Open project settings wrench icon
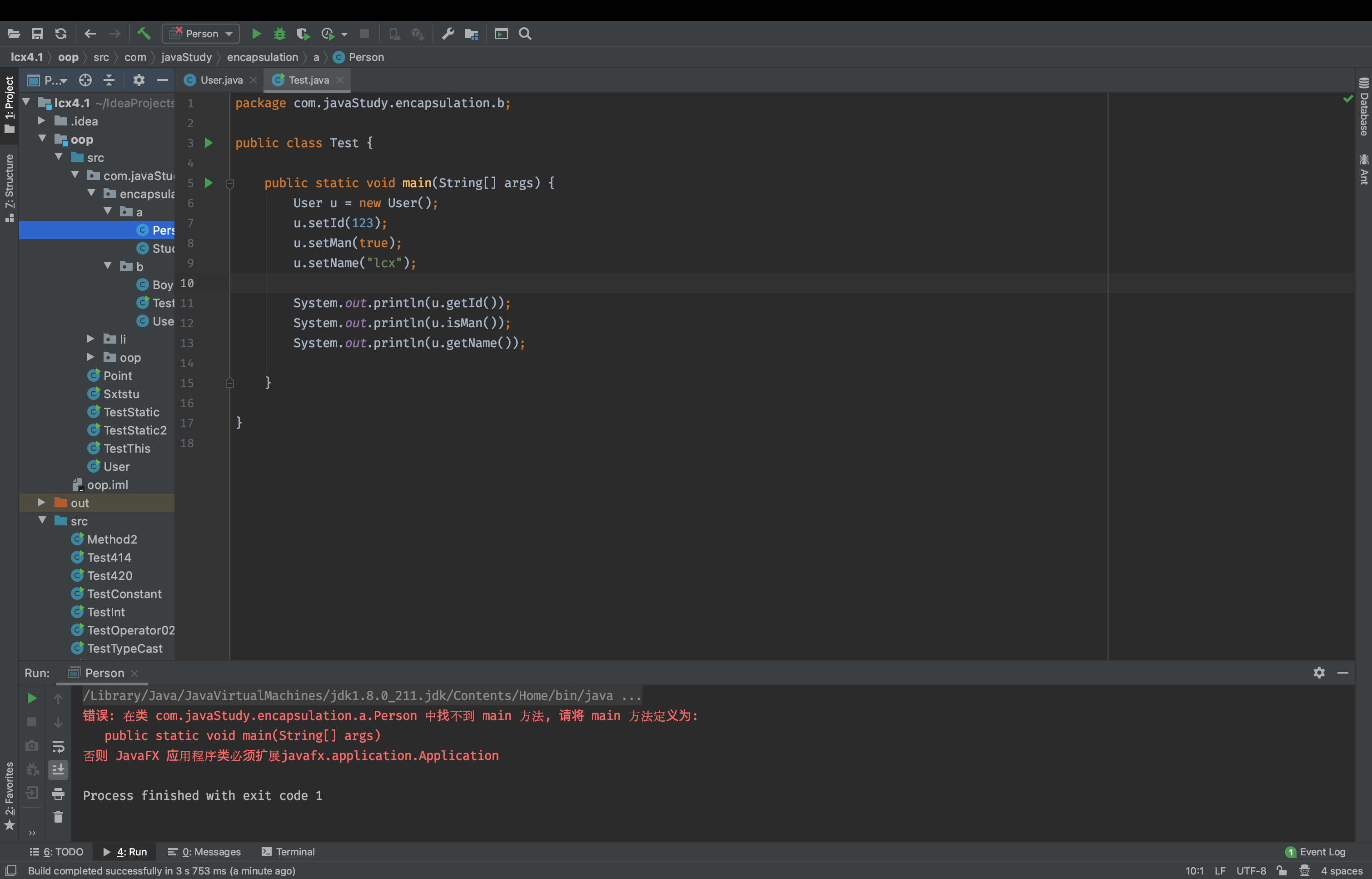 [x=448, y=34]
